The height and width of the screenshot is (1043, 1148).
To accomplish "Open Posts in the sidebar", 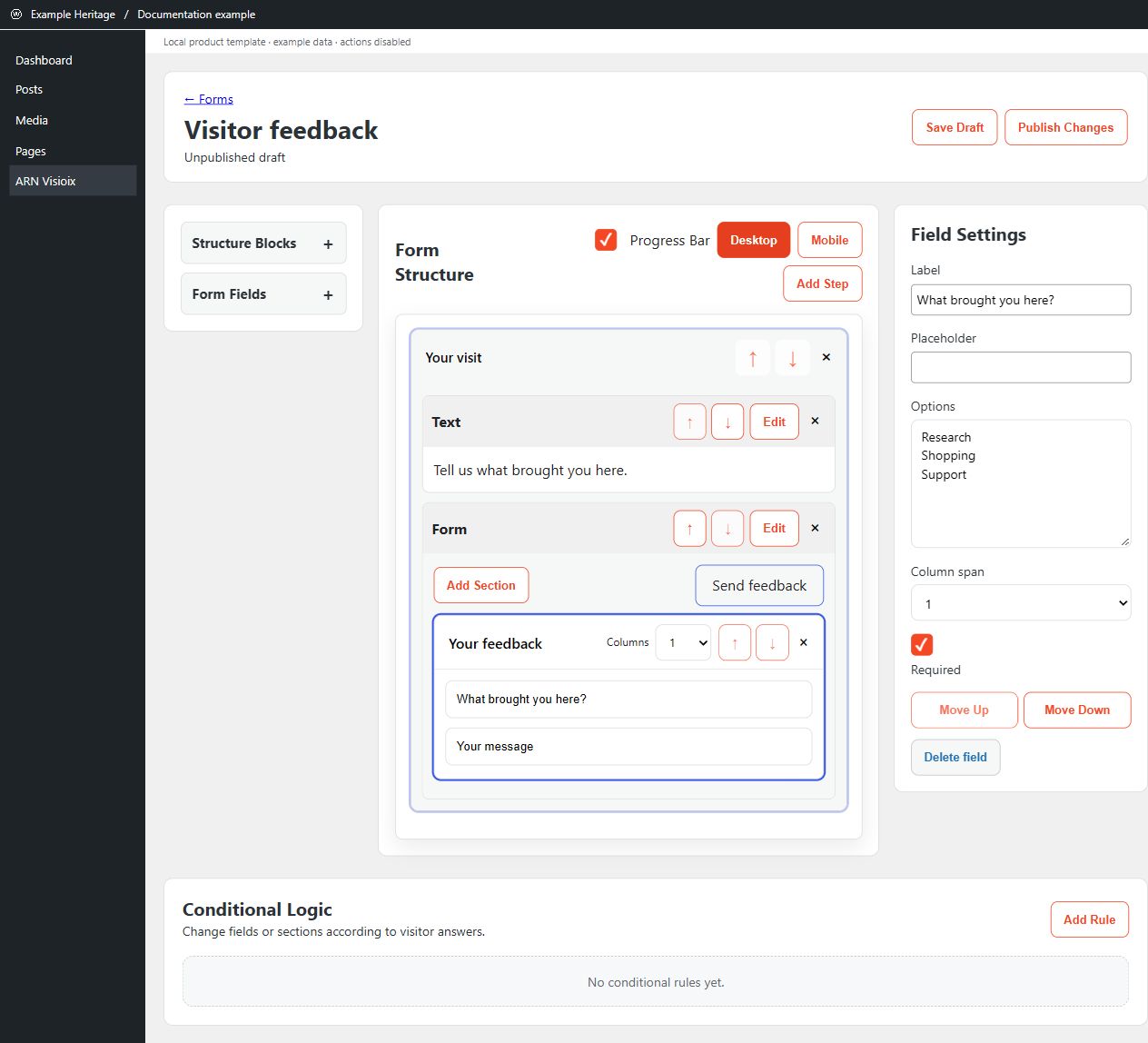I will pos(73,90).
